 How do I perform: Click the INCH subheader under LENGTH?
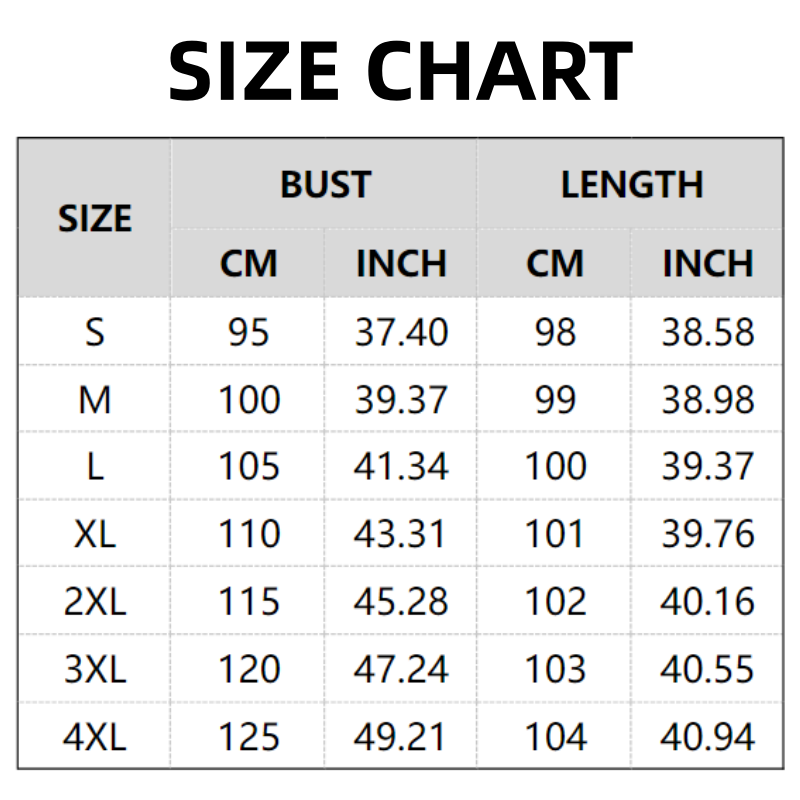[x=707, y=264]
